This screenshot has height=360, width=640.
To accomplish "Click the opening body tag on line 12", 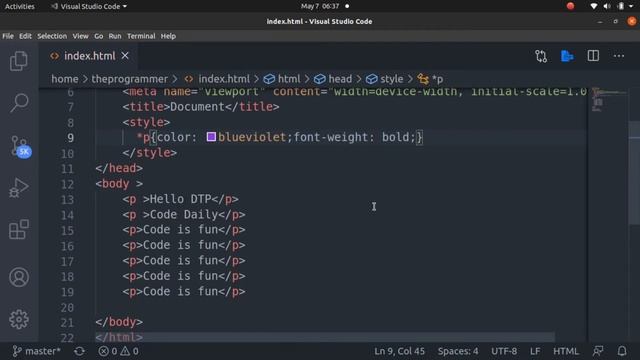I will pos(119,184).
